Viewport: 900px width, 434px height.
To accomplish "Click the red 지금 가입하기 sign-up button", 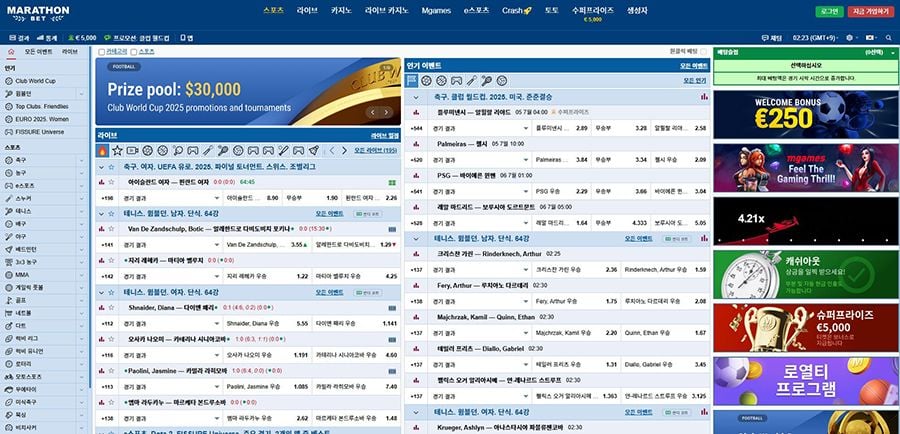I will coord(871,11).
